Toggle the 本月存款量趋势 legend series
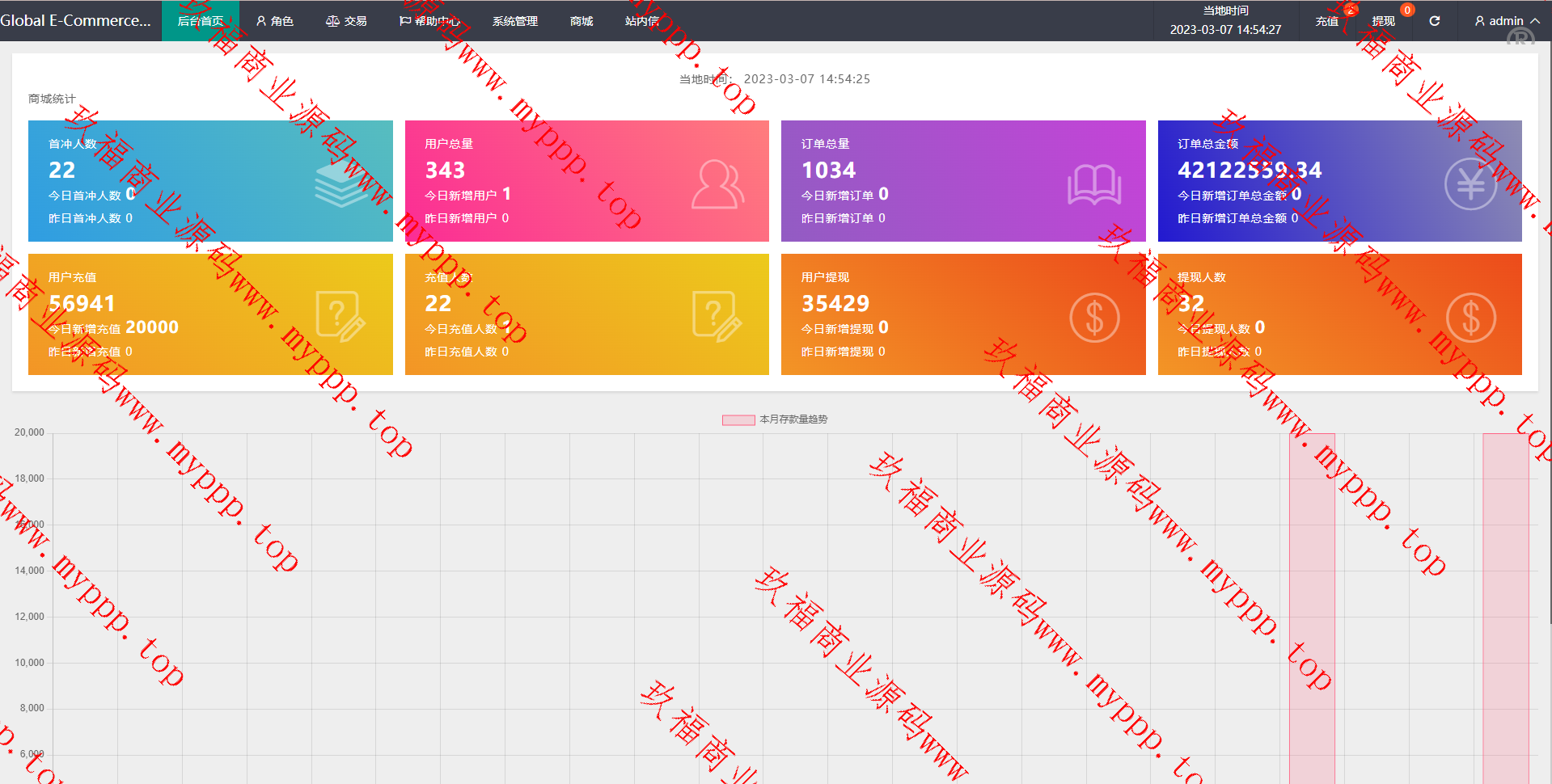Viewport: 1552px width, 784px height. pos(774,419)
